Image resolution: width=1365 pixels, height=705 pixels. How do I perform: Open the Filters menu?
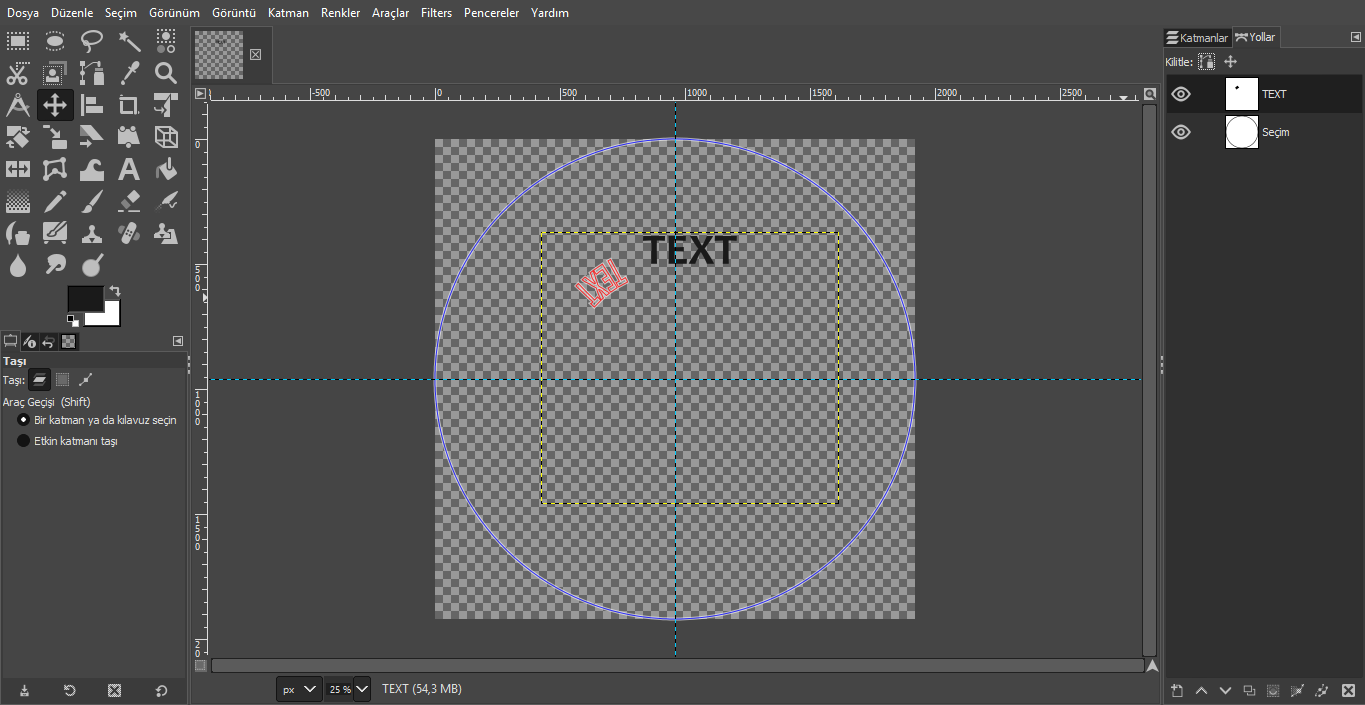[x=436, y=13]
